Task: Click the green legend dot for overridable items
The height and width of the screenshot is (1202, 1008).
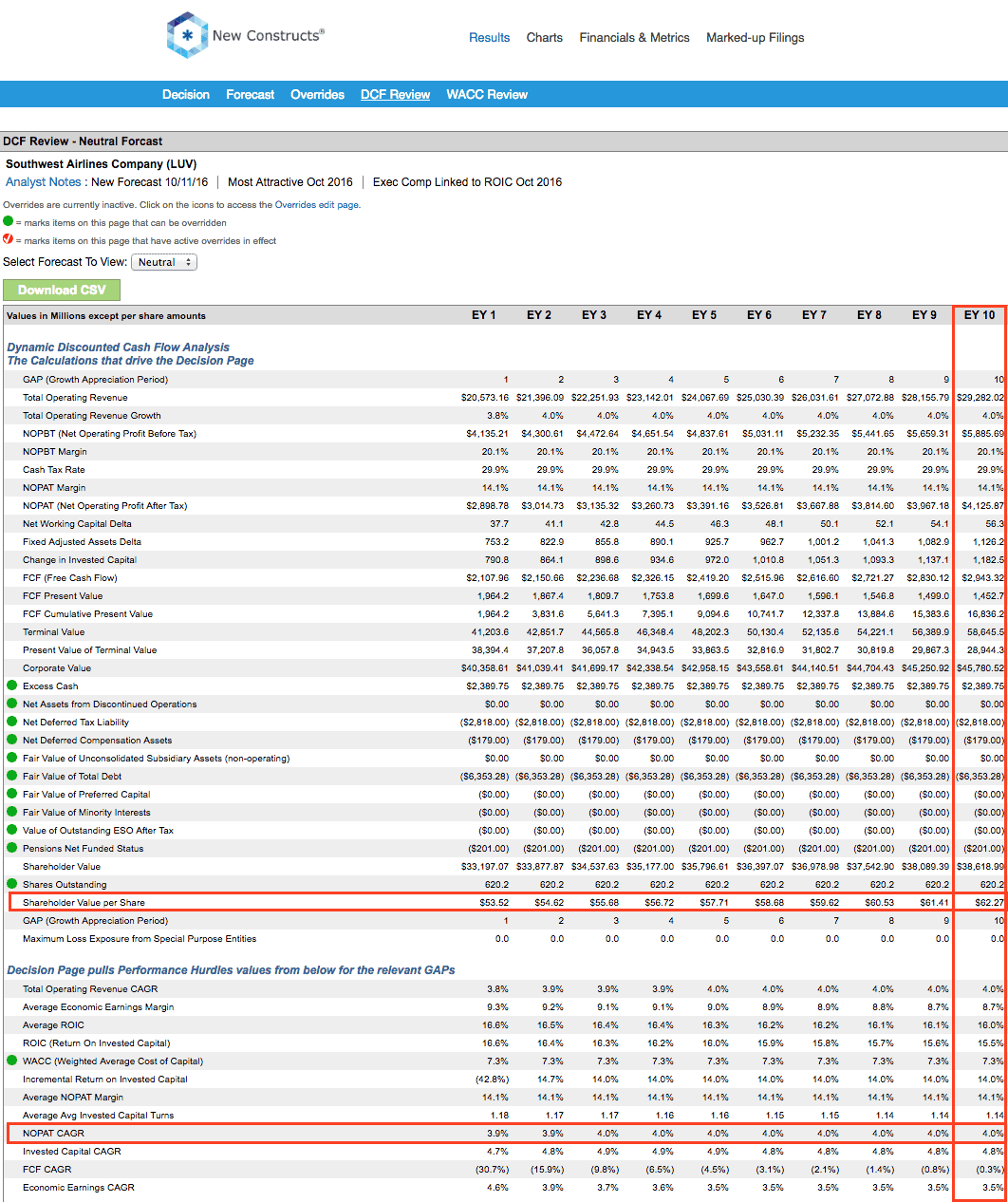Action: tap(9, 221)
